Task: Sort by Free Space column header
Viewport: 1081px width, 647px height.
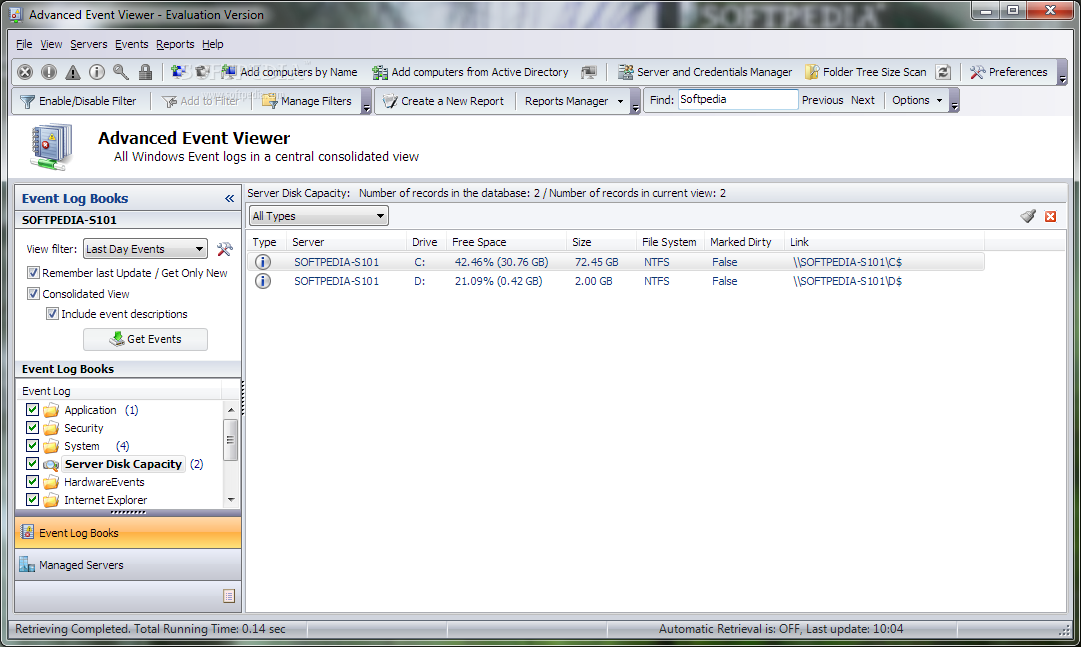Action: pyautogui.click(x=506, y=242)
